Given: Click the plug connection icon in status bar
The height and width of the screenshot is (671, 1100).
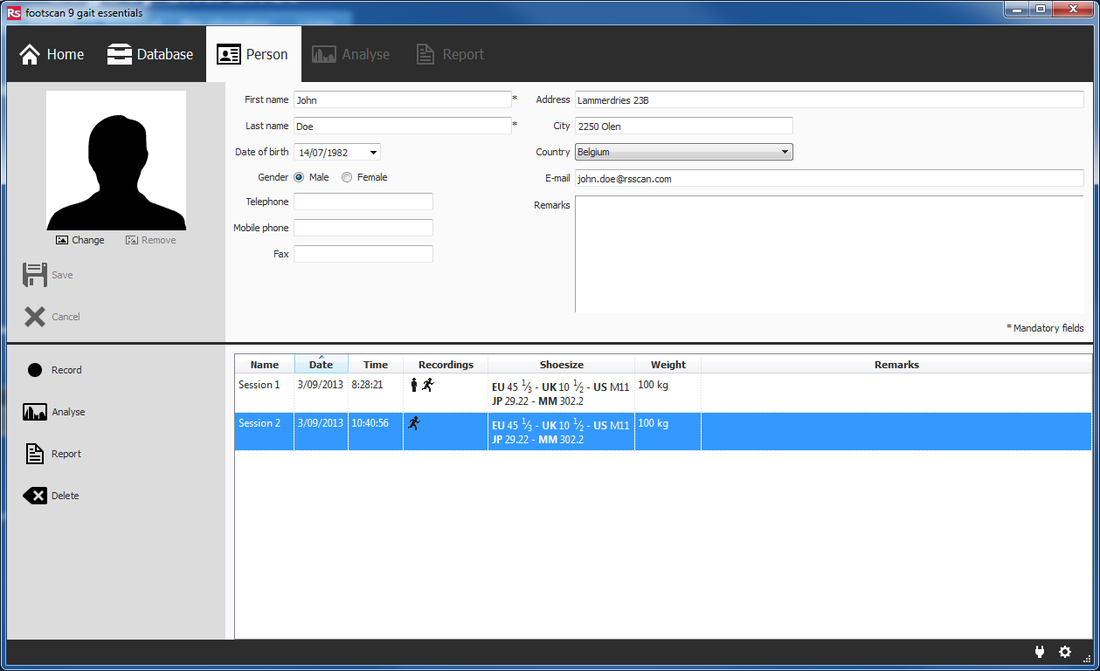Looking at the screenshot, I should 1040,651.
